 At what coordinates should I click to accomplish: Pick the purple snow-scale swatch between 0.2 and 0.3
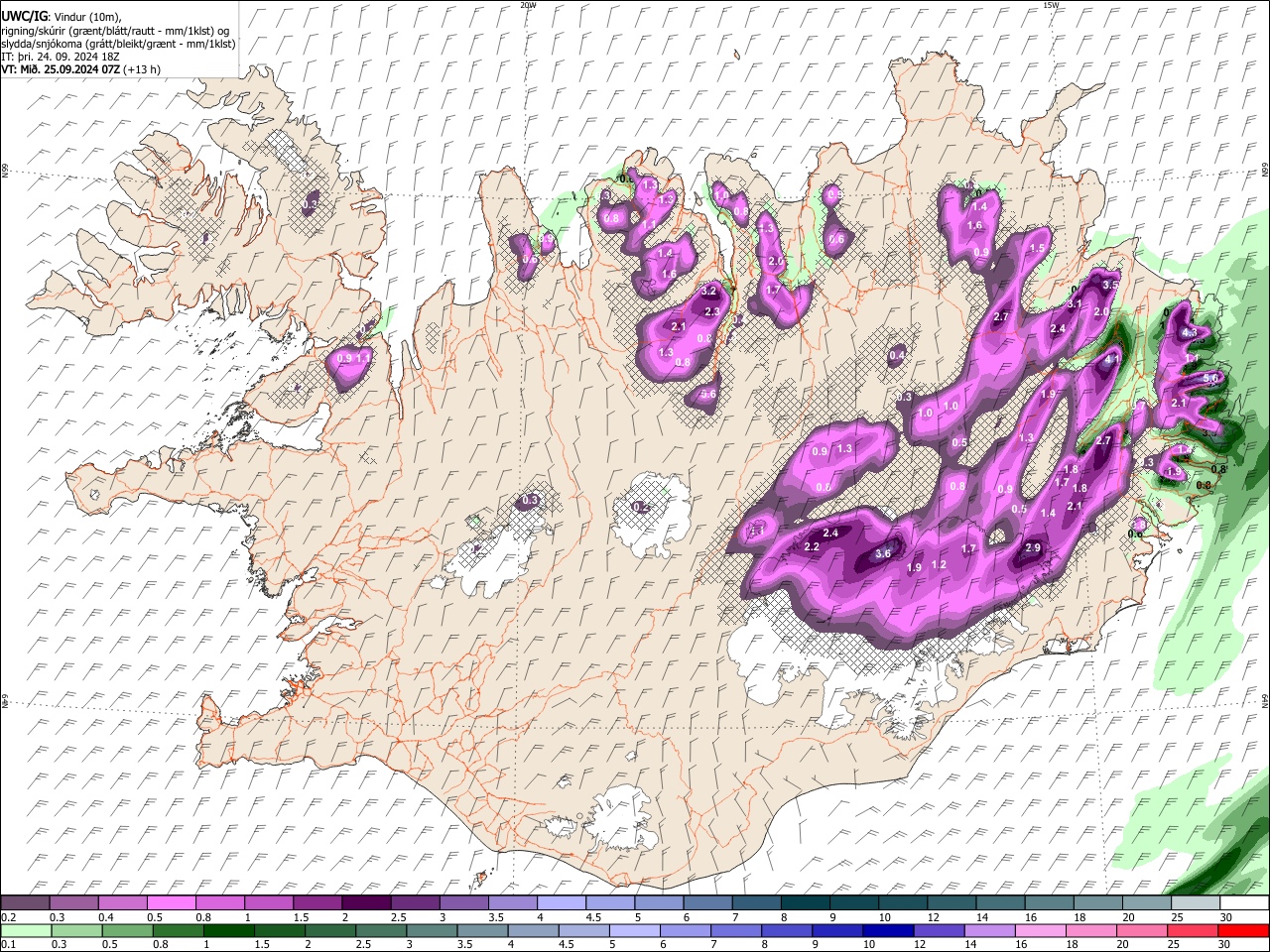25,903
